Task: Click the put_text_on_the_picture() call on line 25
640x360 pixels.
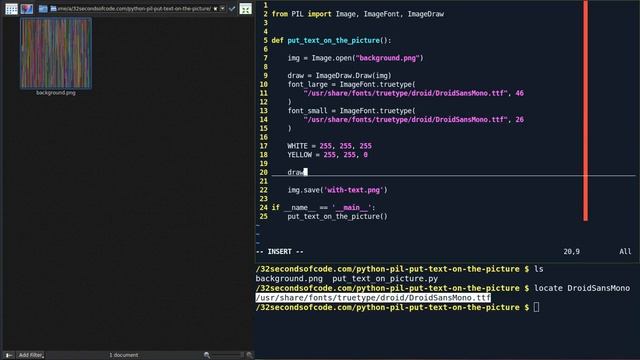Action: [337, 216]
